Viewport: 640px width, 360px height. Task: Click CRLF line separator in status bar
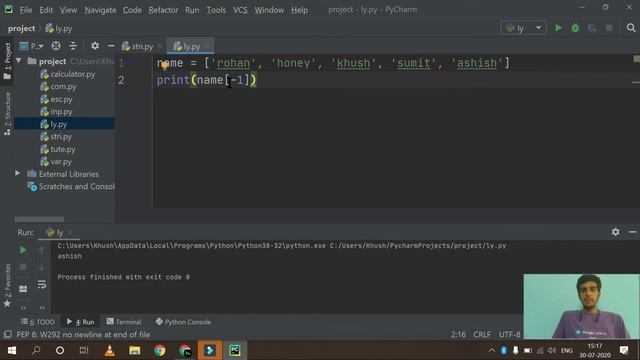[482, 334]
